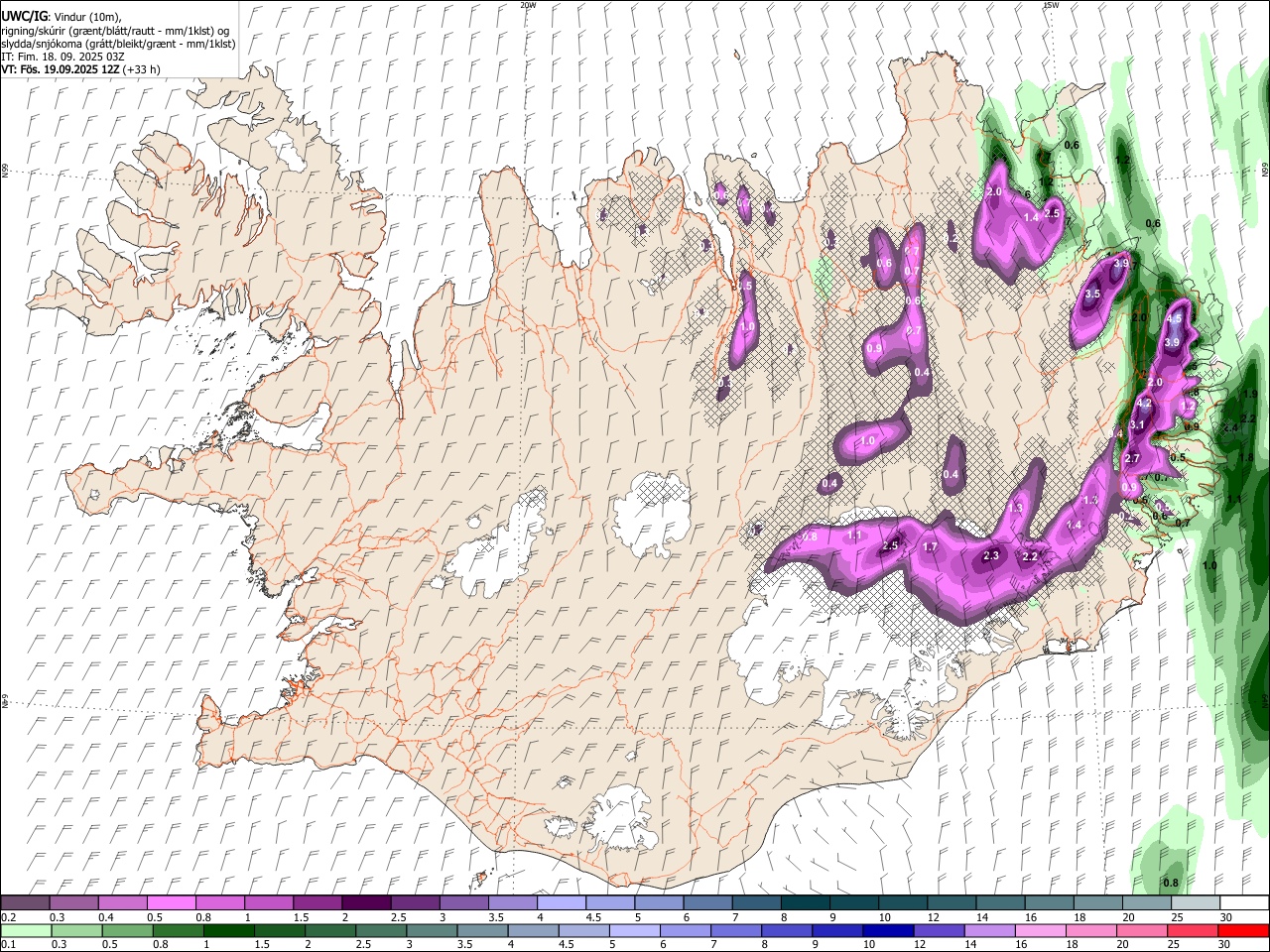Image resolution: width=1270 pixels, height=952 pixels.
Task: Click the white 30 swatch ending the snow legend
Action: point(1245,902)
